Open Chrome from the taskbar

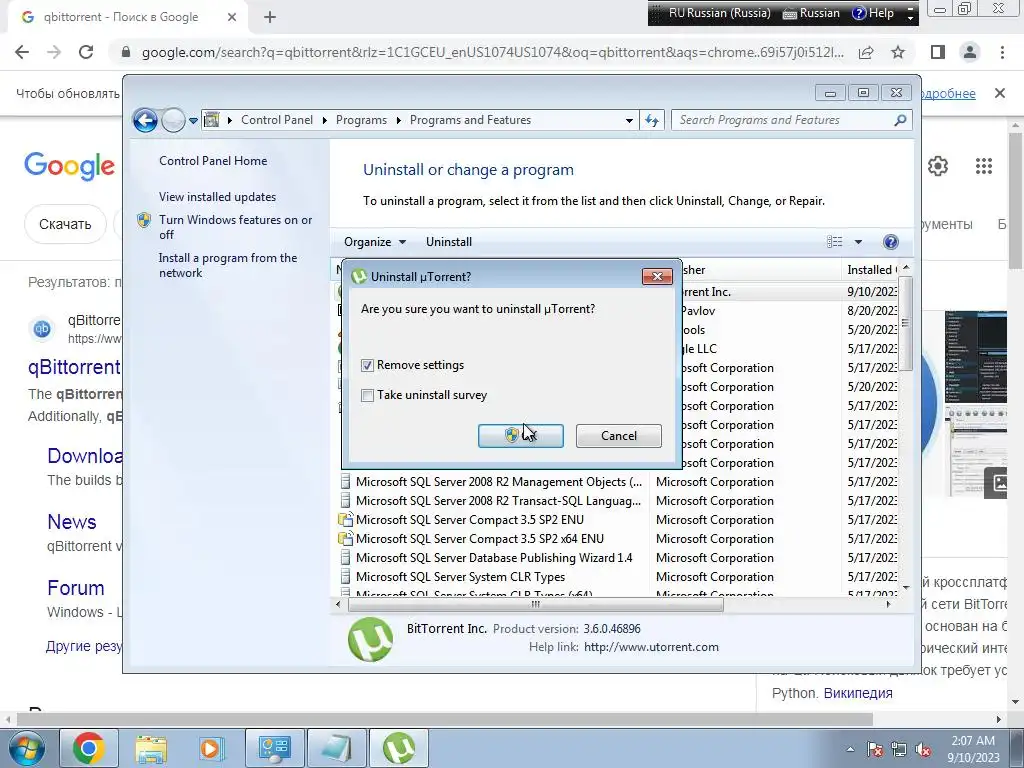coord(89,748)
